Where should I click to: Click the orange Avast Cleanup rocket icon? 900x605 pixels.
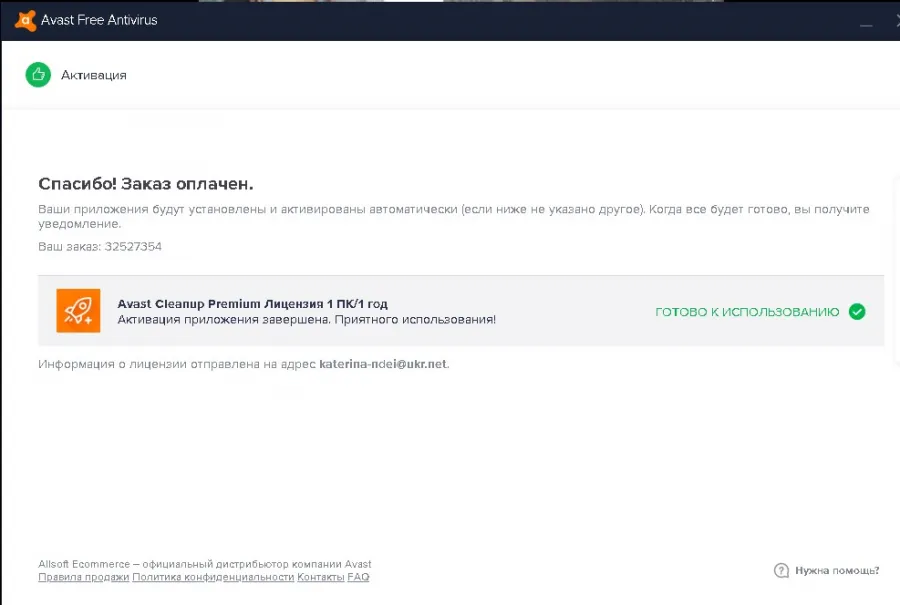click(78, 311)
